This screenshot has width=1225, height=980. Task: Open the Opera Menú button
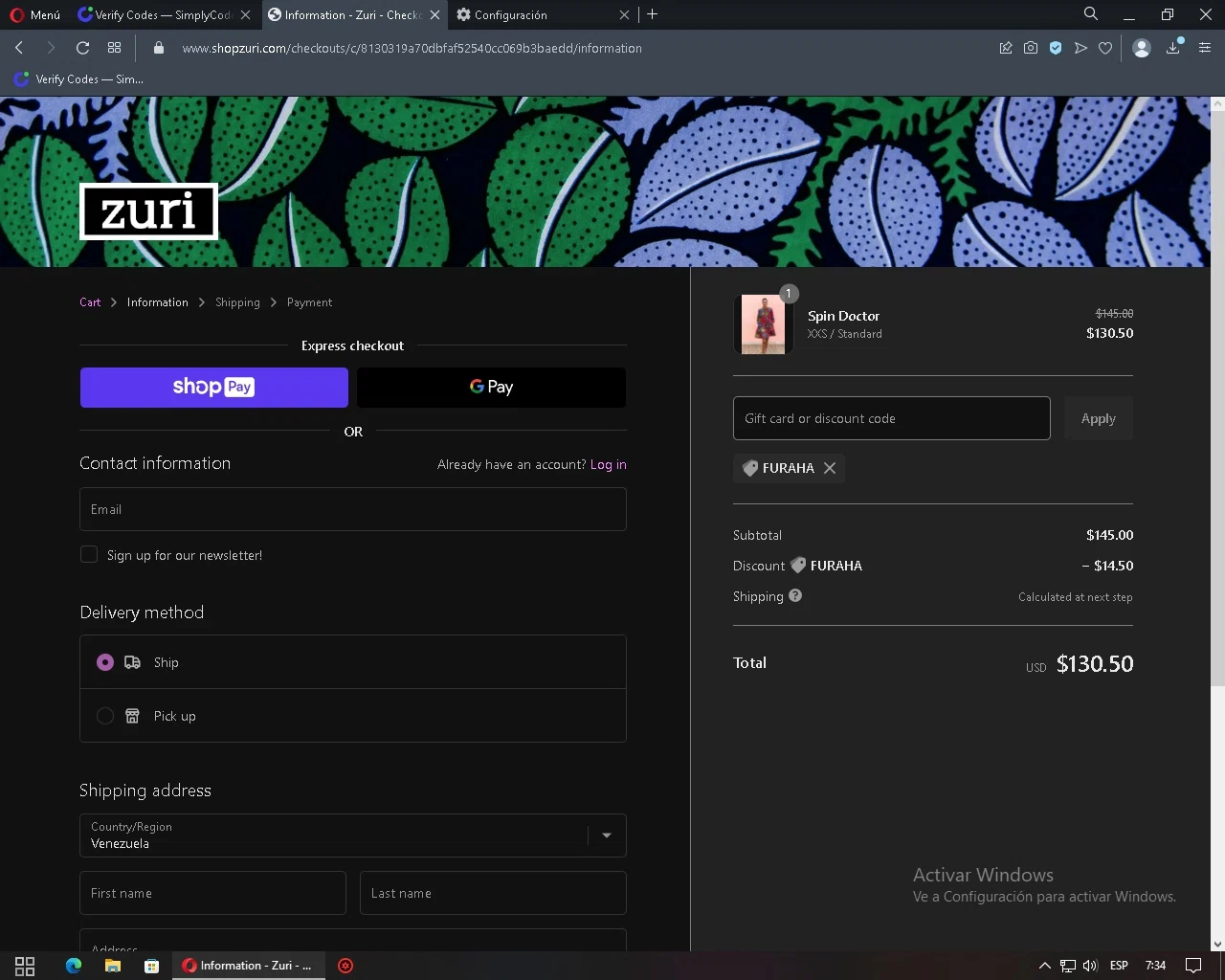click(35, 14)
